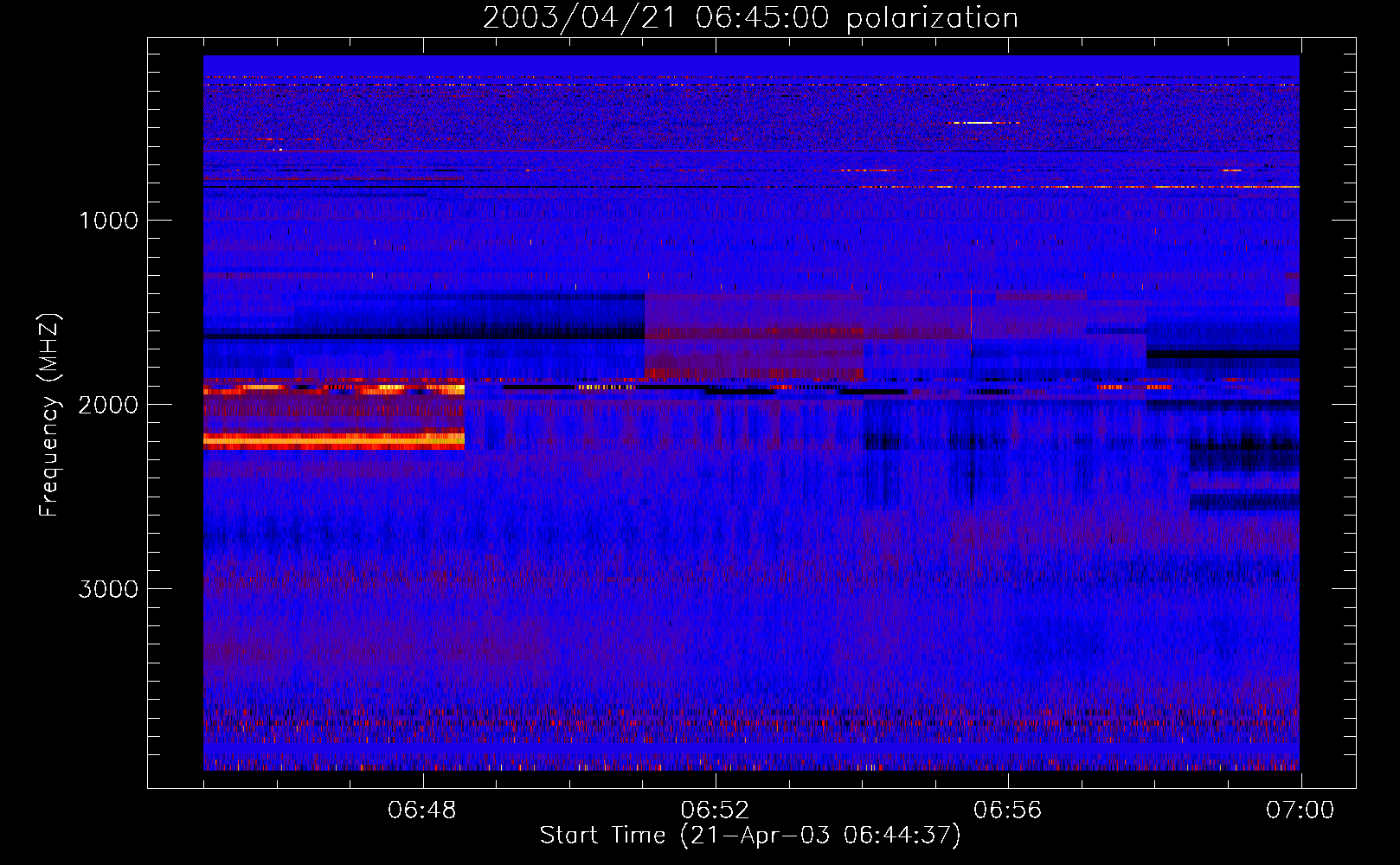Click the "07:00" time tick label

1300,811
